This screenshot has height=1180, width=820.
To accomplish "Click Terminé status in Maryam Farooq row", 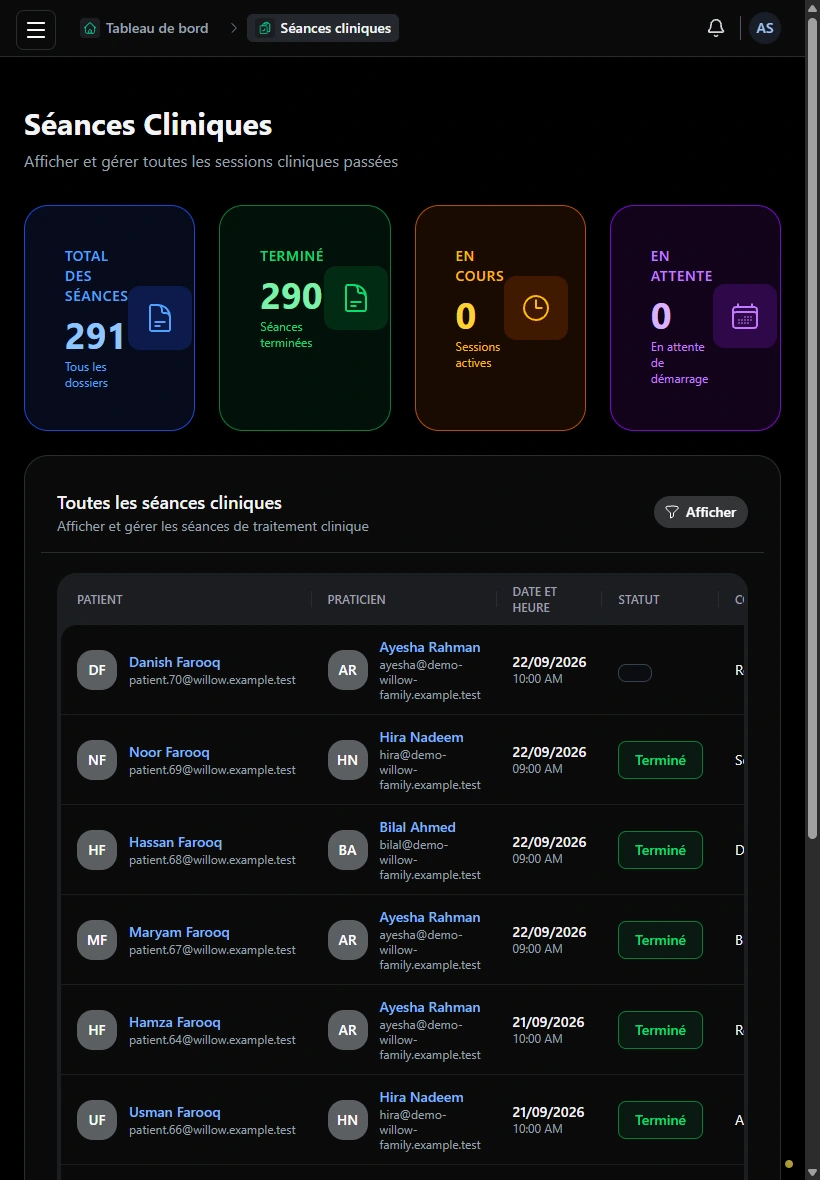I will coord(661,940).
